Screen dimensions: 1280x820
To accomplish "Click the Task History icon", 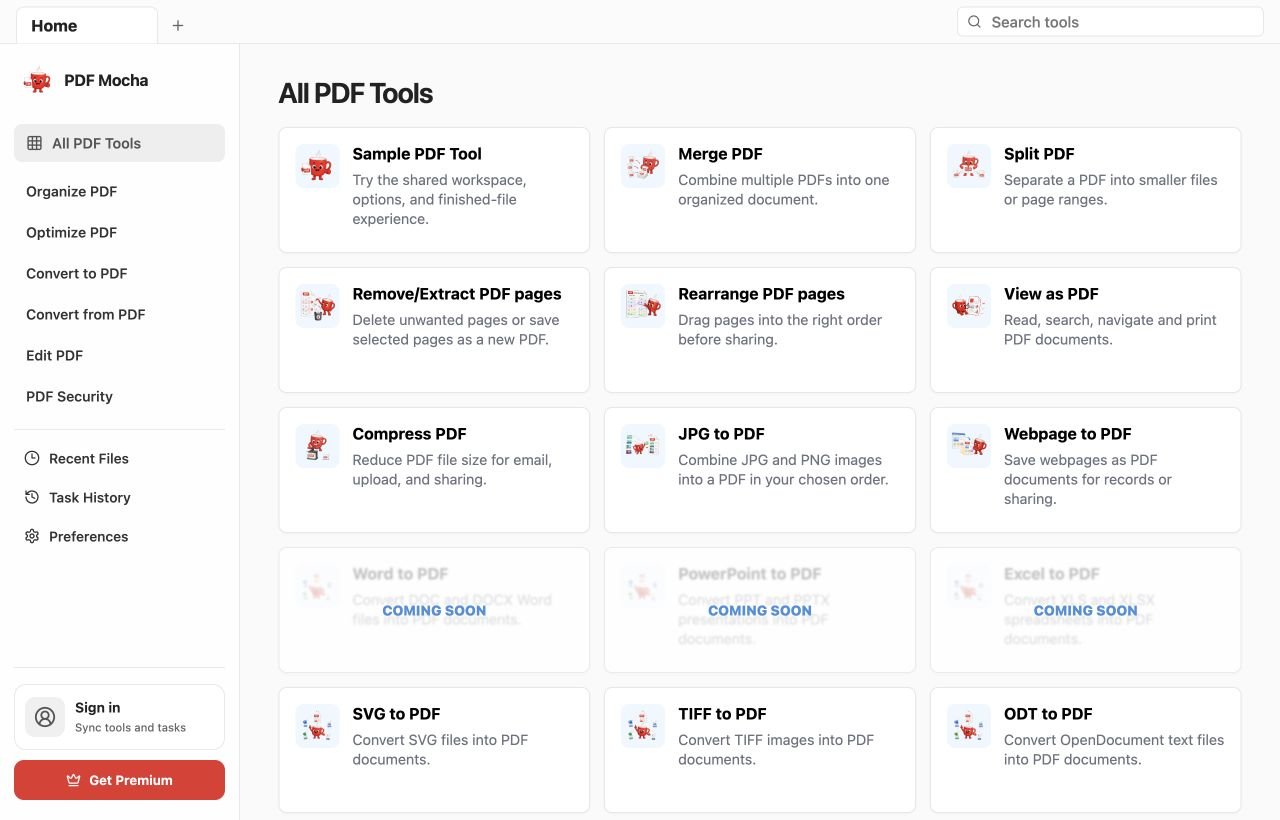I will 32,497.
